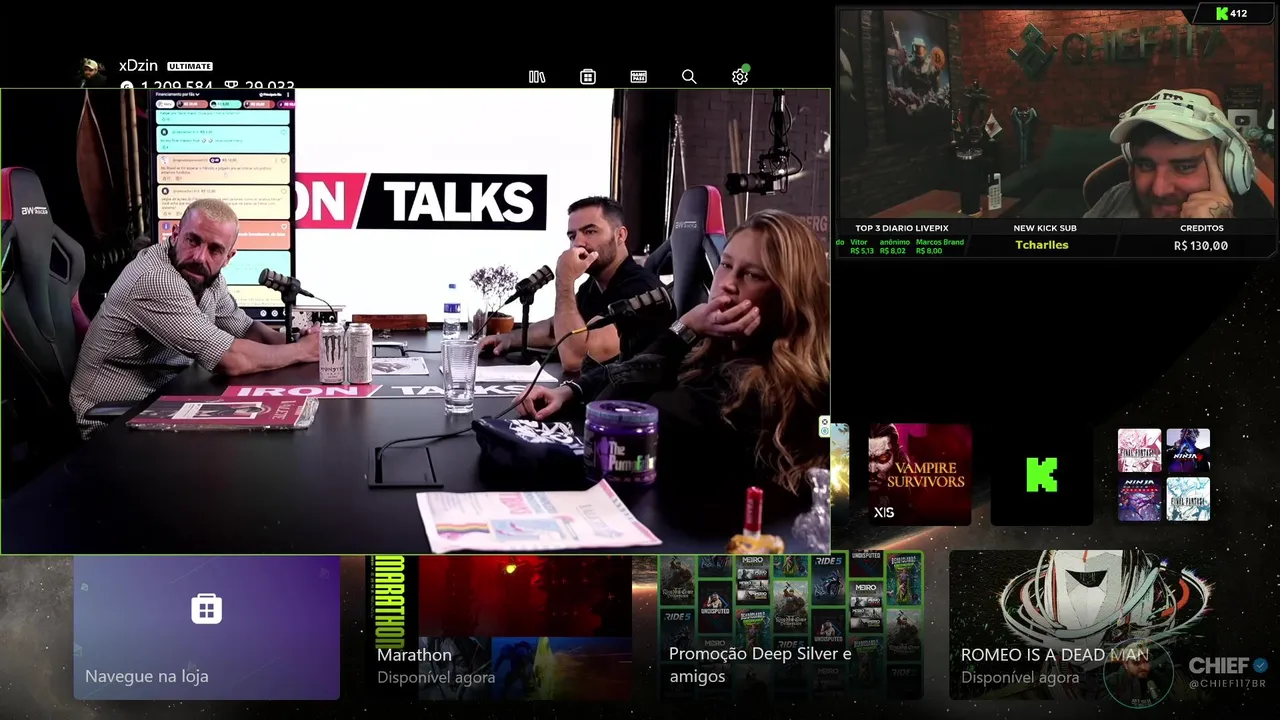Image resolution: width=1280 pixels, height=720 pixels.
Task: Launch the Vampire Survivors tile
Action: 920,474
